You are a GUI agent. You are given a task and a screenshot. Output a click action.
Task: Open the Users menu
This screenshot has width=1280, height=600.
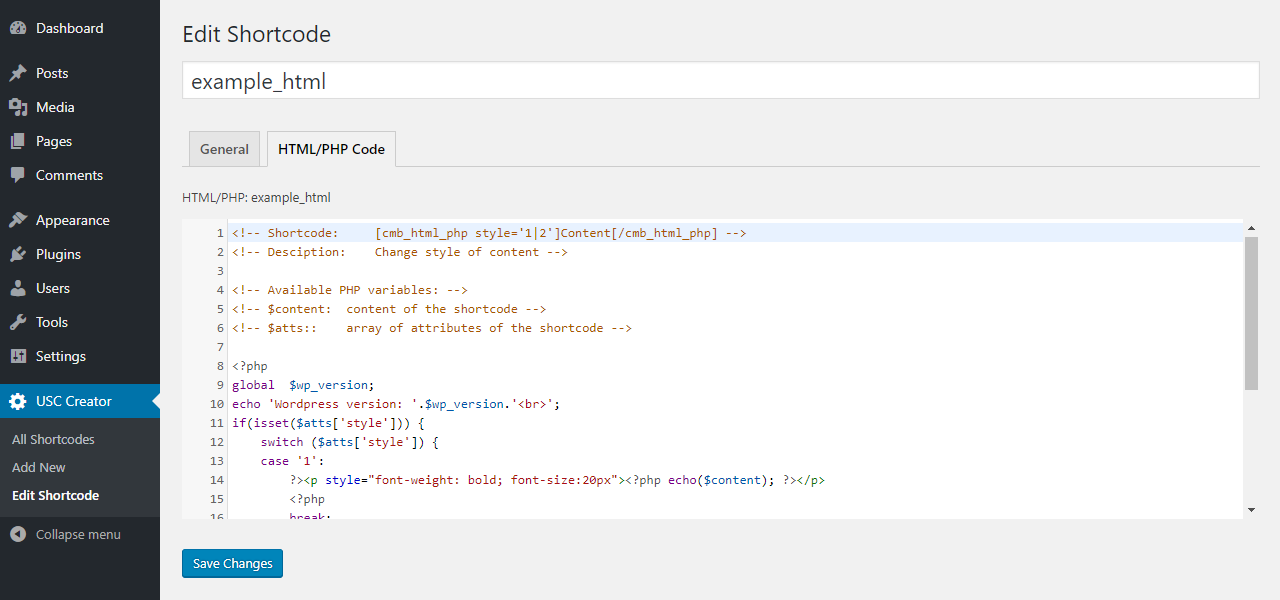tap(80, 288)
